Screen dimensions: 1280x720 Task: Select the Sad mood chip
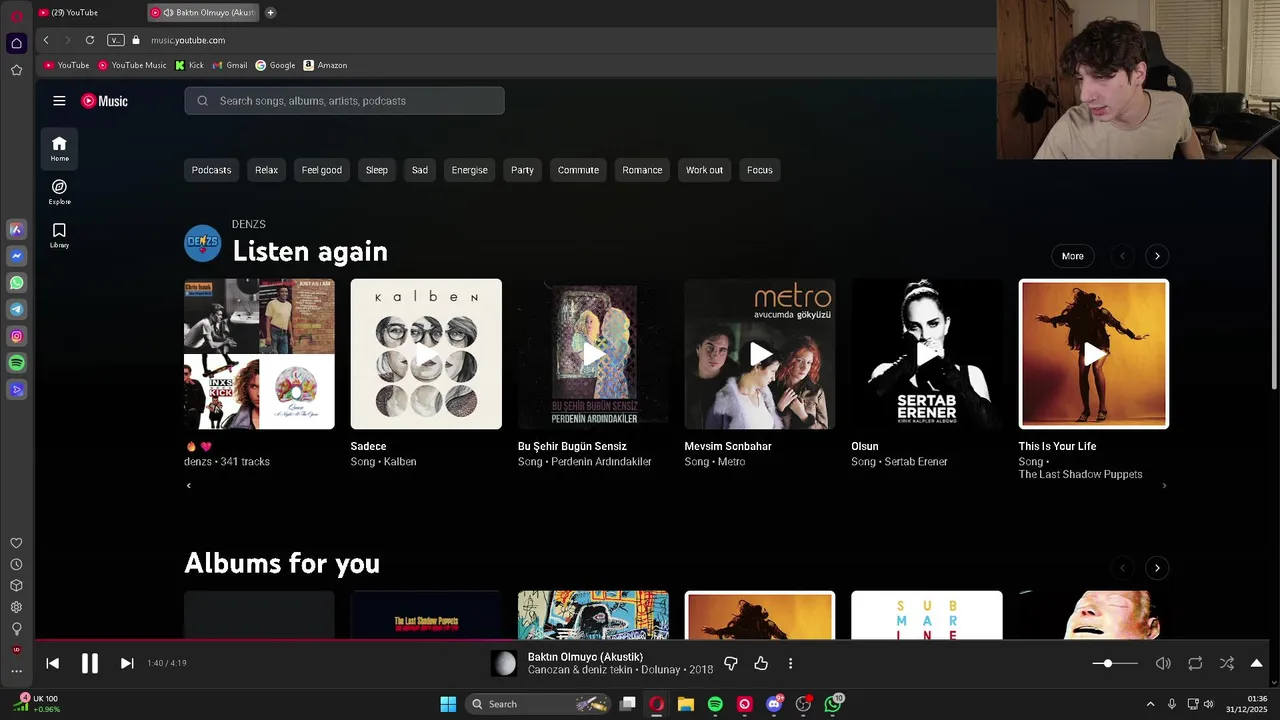click(420, 170)
